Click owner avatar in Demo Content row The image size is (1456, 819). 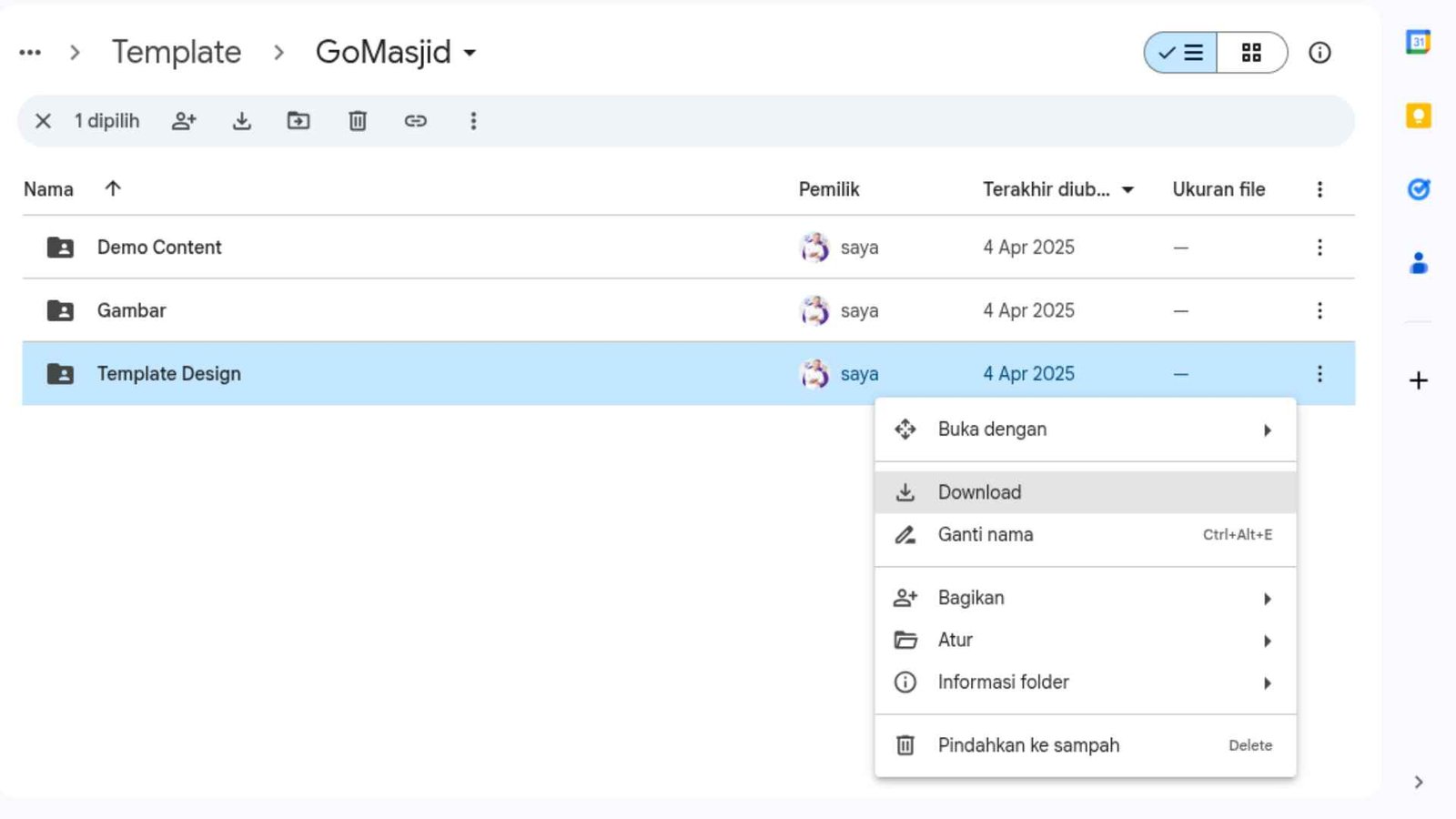pyautogui.click(x=814, y=248)
